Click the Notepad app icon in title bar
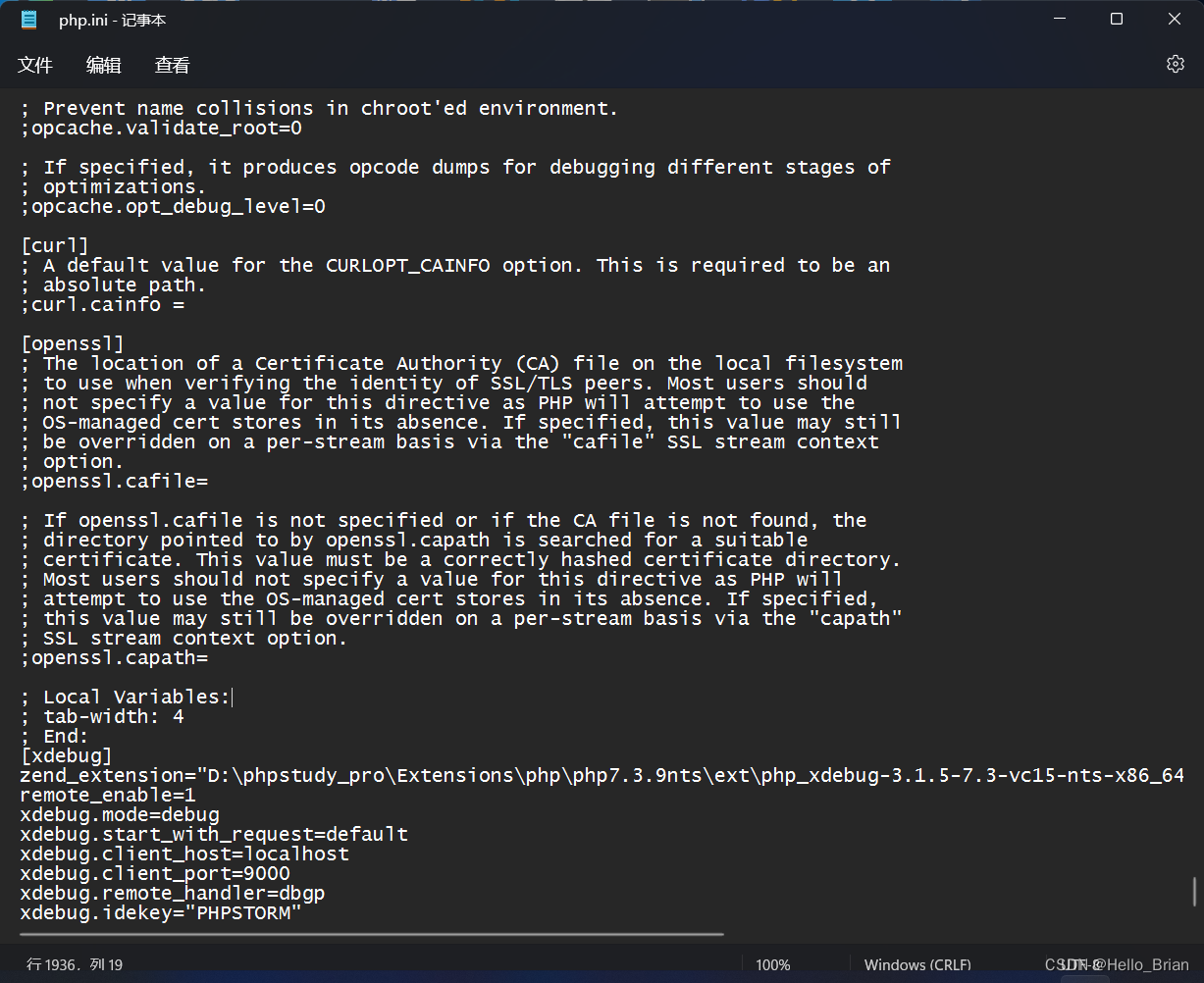The width and height of the screenshot is (1204, 983). click(29, 20)
